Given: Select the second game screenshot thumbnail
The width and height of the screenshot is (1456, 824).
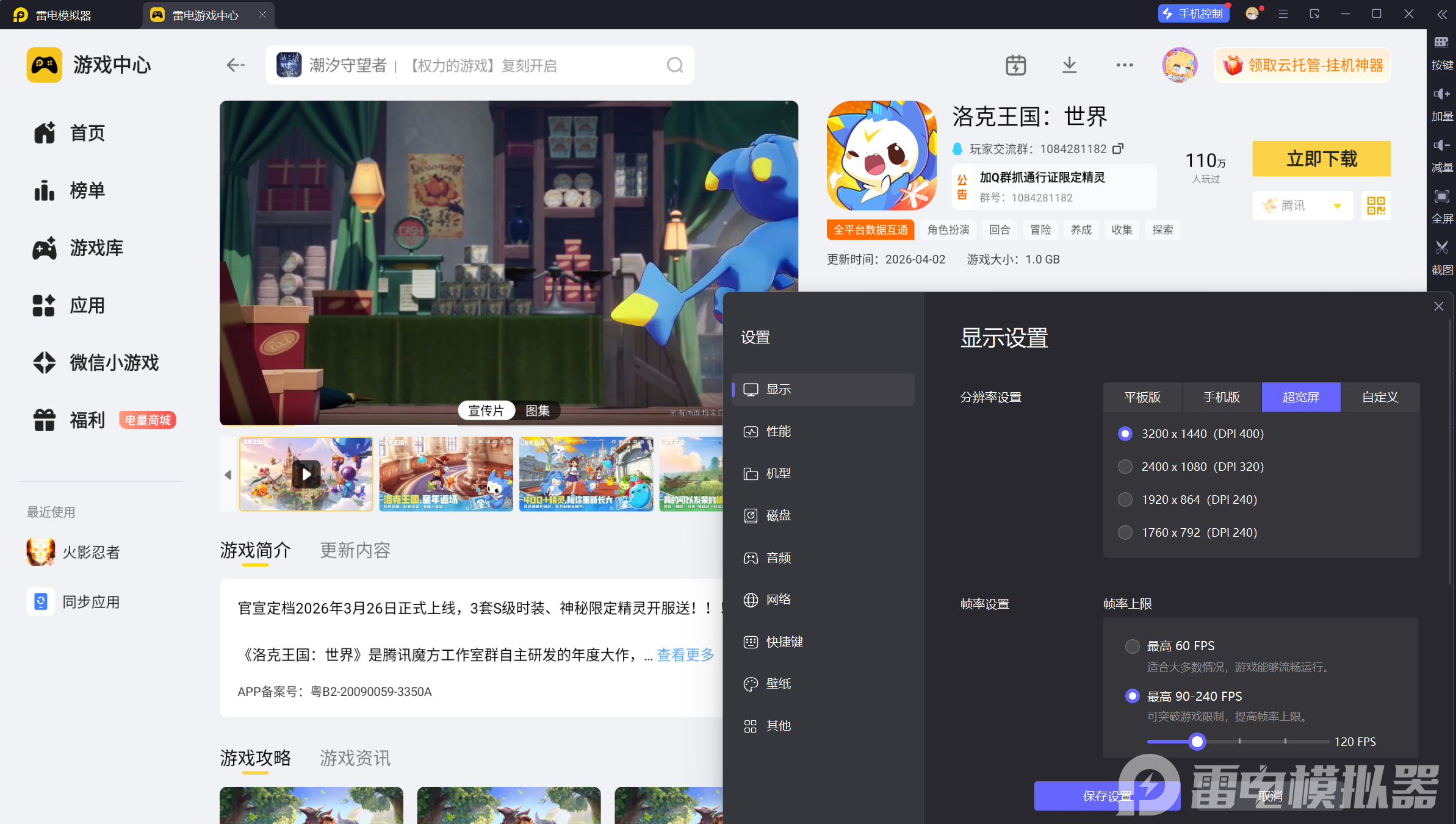Looking at the screenshot, I should 446,474.
